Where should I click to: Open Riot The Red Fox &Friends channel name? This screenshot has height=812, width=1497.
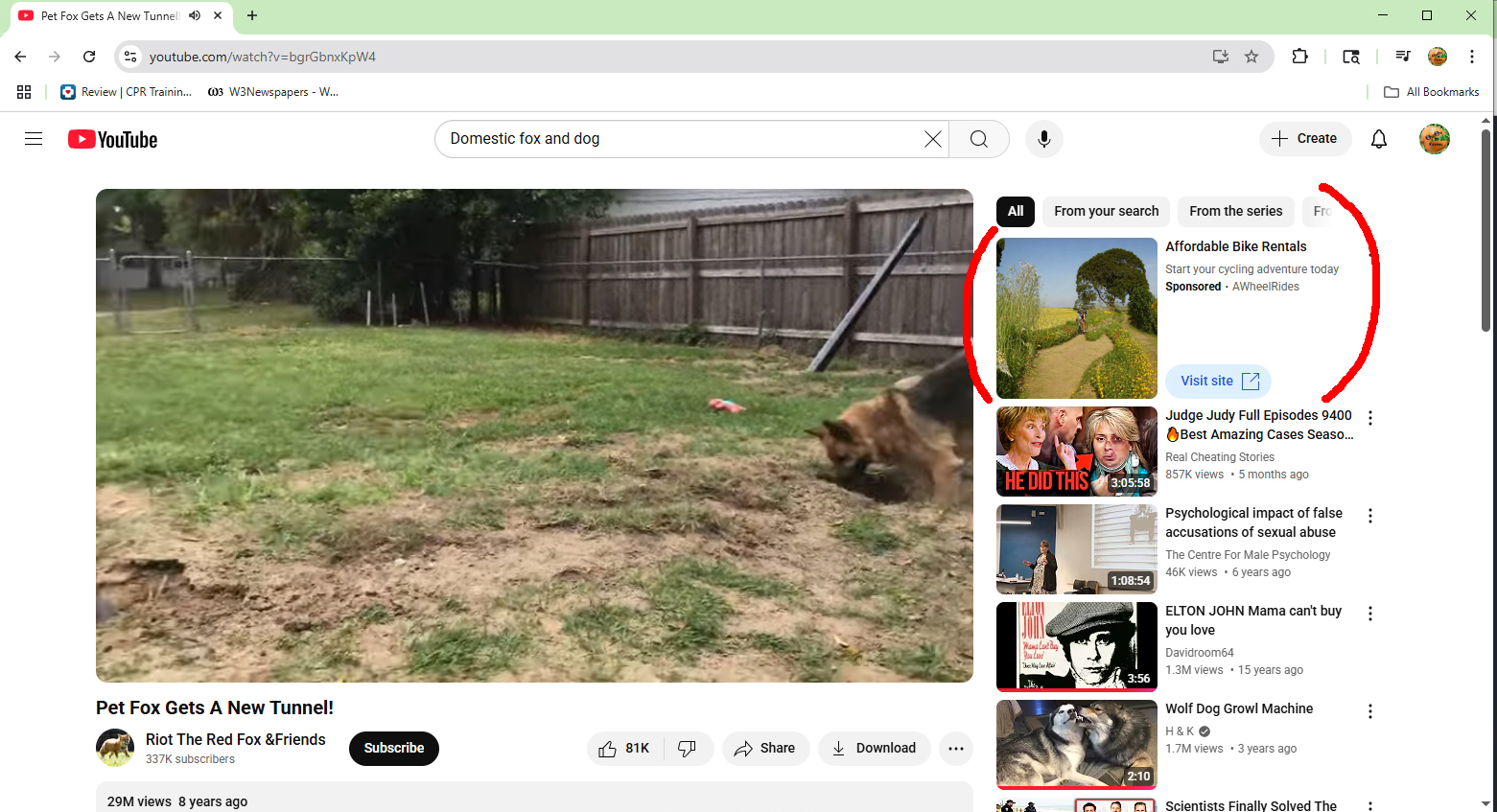click(236, 739)
